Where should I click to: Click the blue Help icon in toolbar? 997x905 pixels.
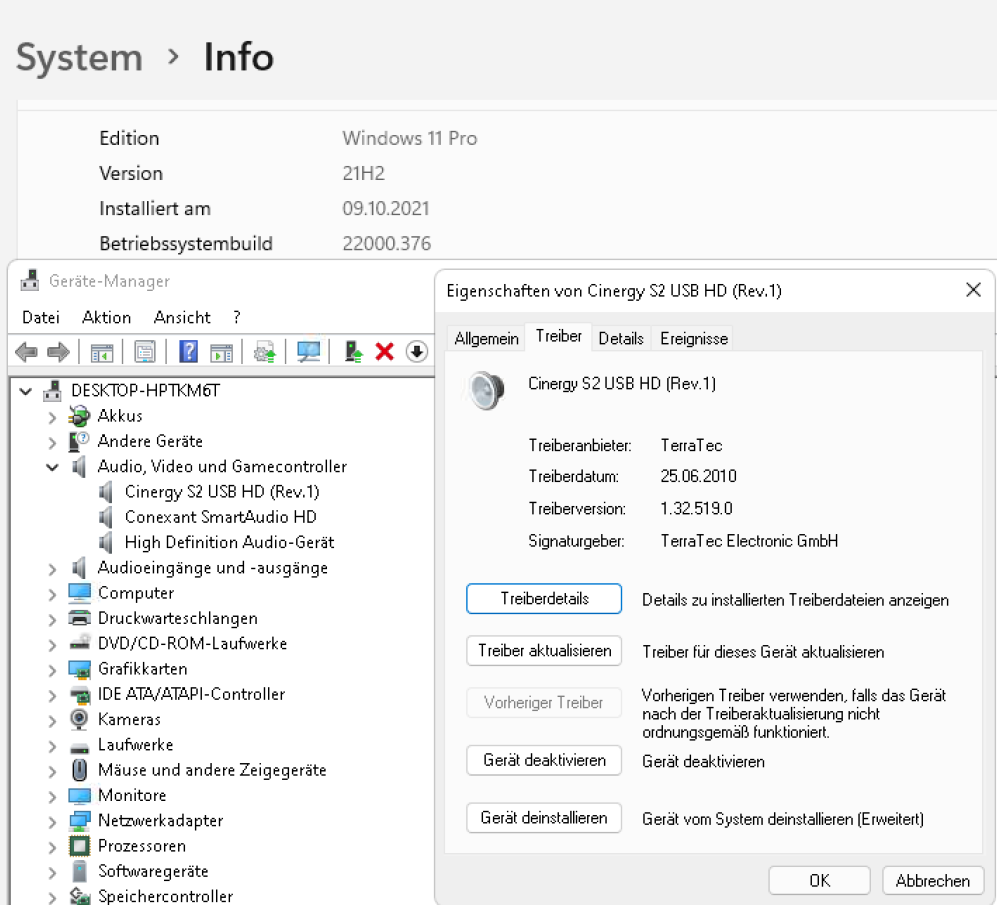(188, 351)
